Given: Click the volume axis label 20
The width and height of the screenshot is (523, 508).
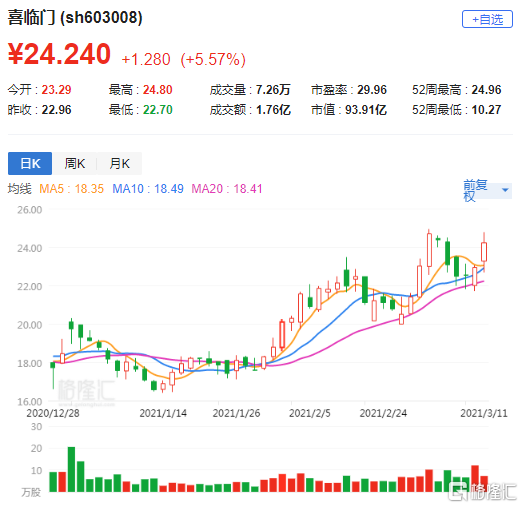Looking at the screenshot, I should 36,448.
